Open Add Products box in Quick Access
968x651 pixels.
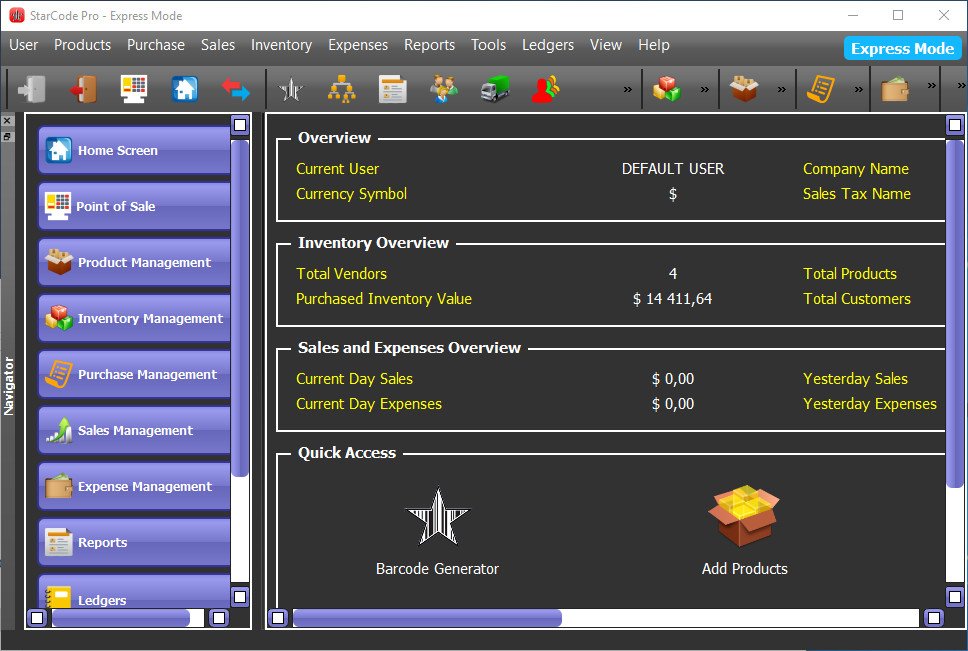coord(744,516)
